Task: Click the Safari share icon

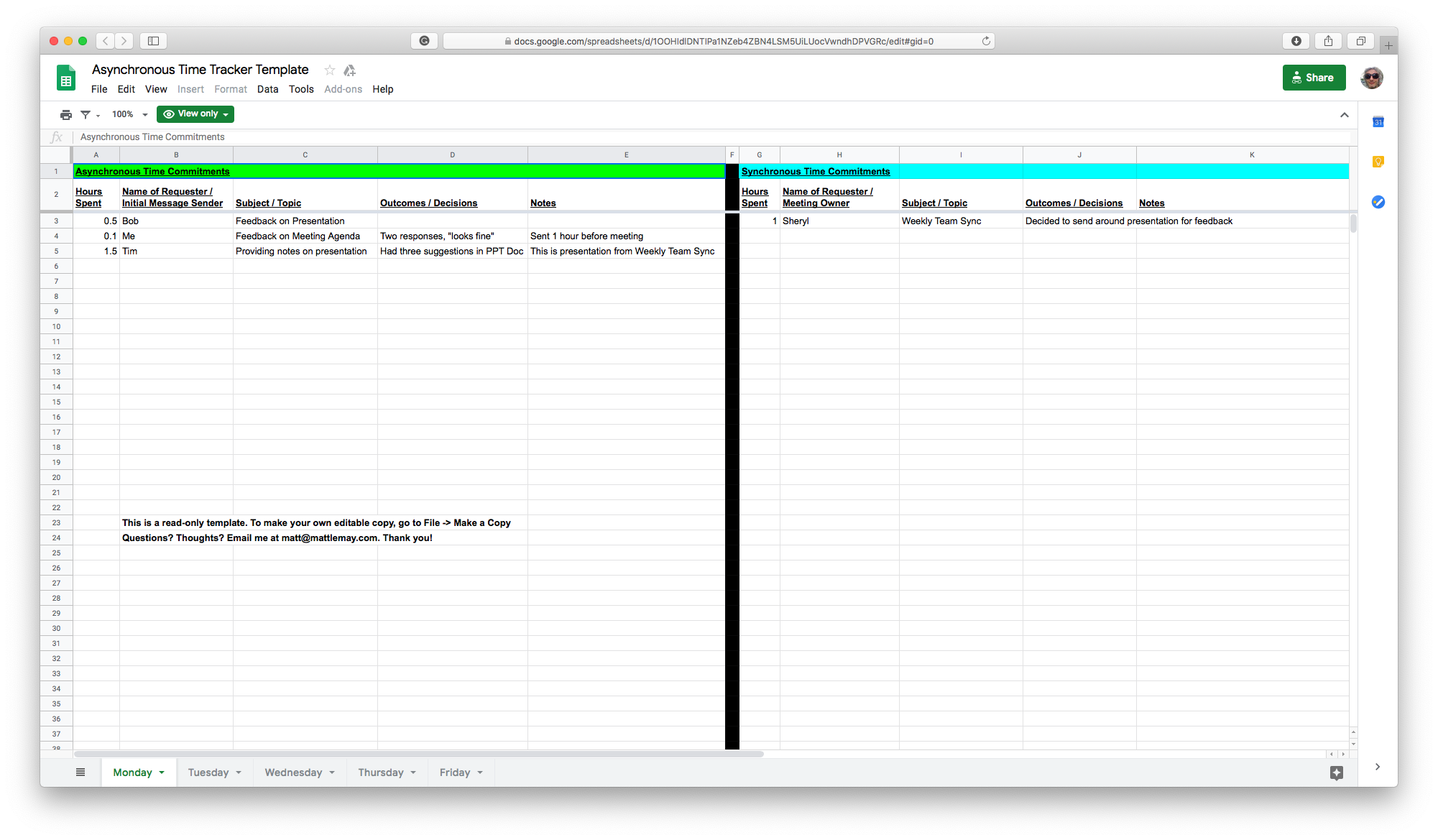Action: click(x=1328, y=41)
